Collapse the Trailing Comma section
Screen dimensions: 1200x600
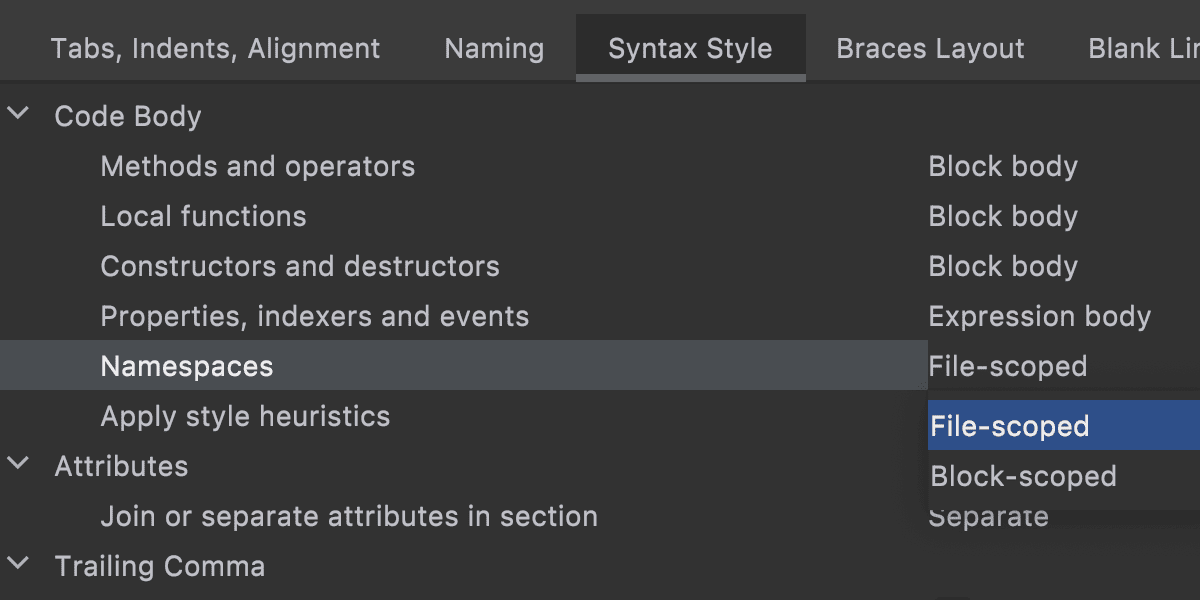(18, 565)
